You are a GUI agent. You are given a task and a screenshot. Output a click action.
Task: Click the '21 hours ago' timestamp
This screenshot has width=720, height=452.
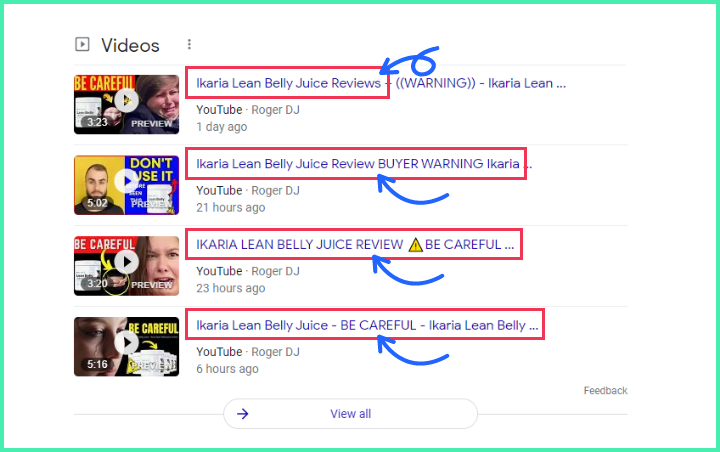click(x=231, y=208)
